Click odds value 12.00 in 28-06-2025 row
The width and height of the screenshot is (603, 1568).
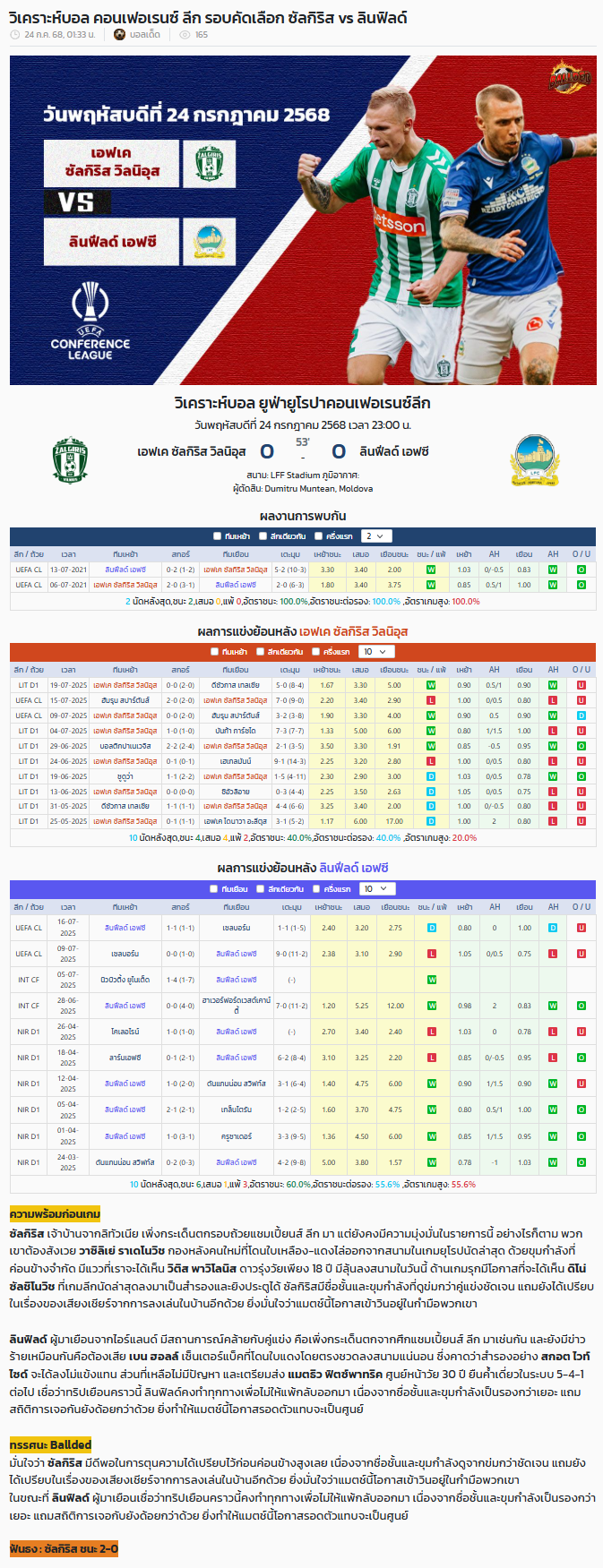tap(395, 1006)
